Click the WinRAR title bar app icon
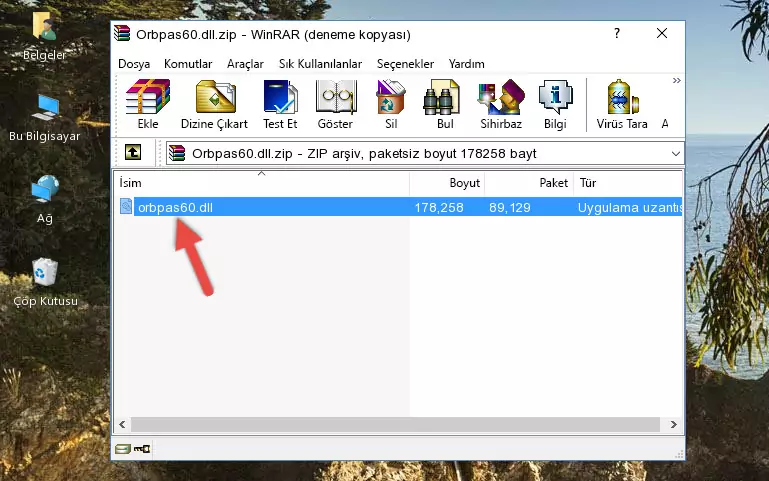Screen dimensions: 769x481 point(122,33)
